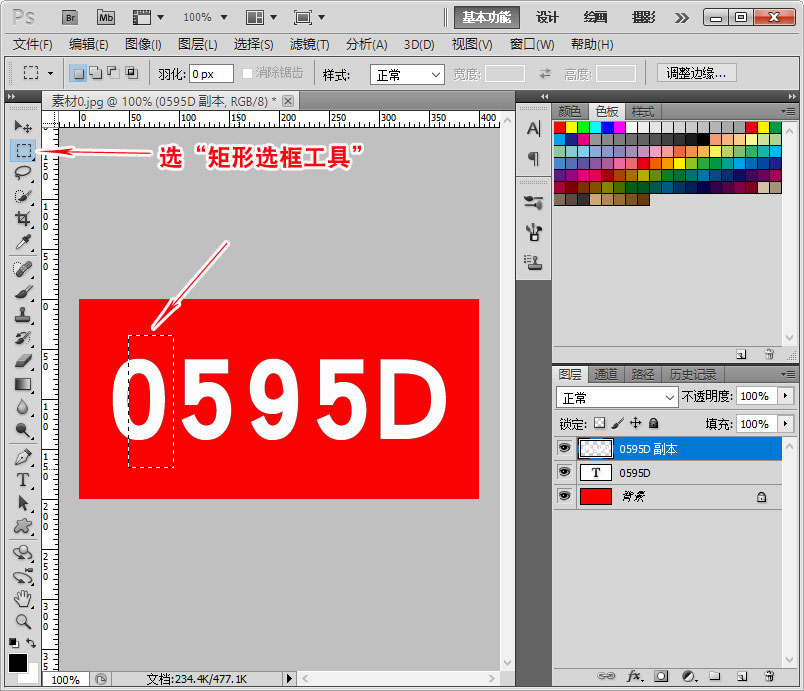
Task: Toggle lock transparent pixels
Action: tap(599, 423)
